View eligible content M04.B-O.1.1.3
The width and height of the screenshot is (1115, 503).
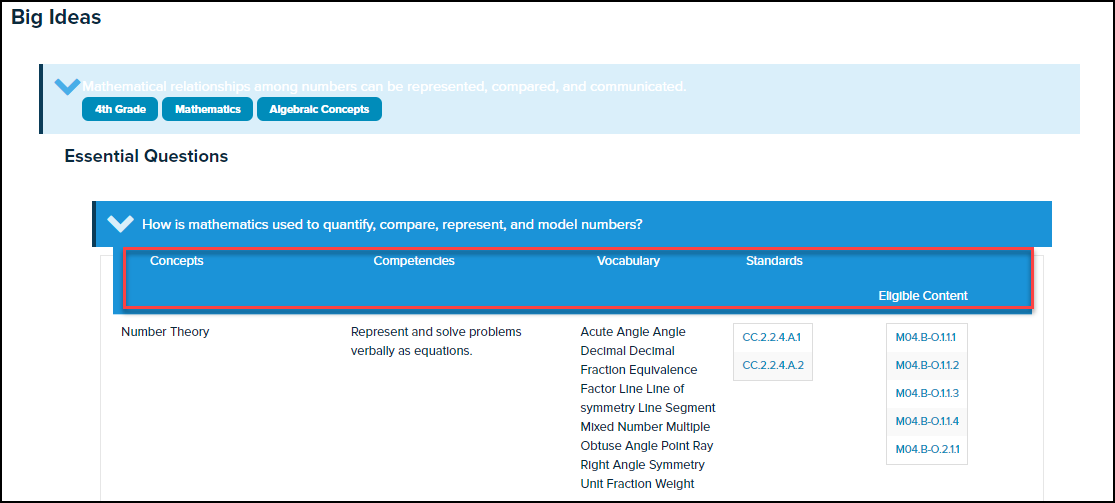tap(926, 393)
